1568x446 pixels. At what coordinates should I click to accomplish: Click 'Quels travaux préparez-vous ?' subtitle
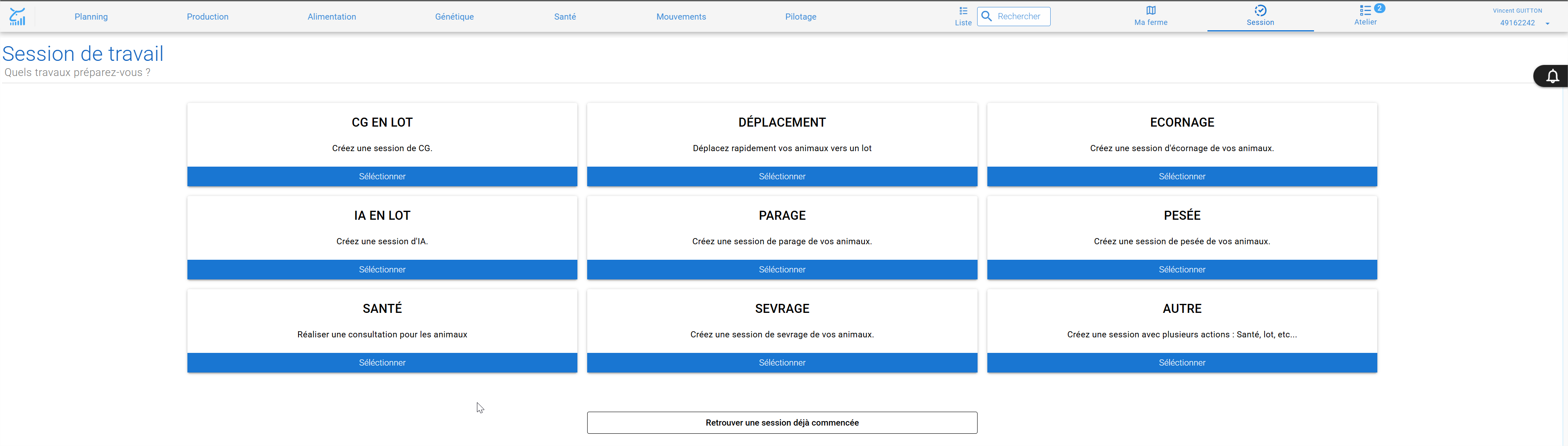pyautogui.click(x=77, y=72)
